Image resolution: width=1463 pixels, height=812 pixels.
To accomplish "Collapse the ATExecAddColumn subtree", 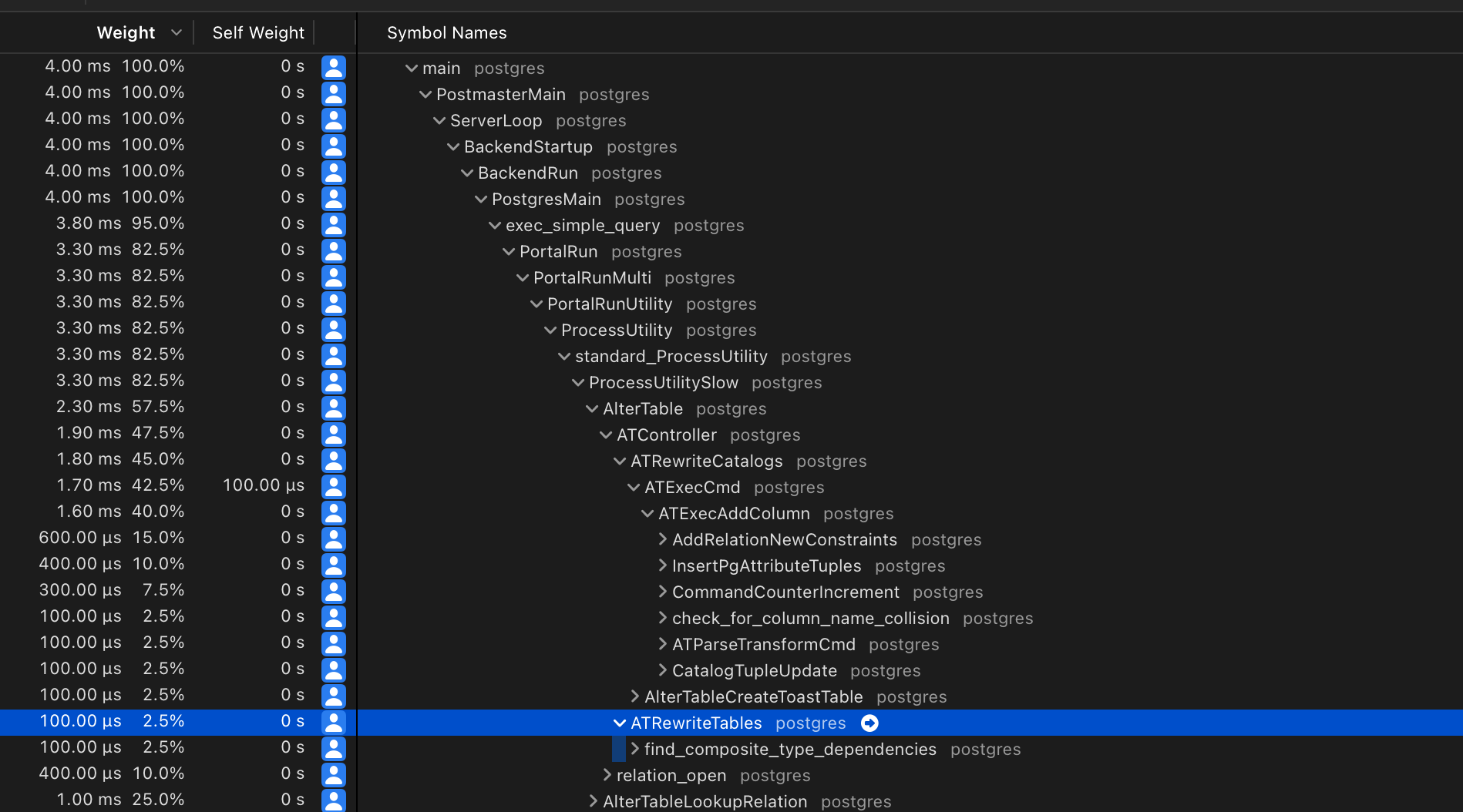I will tap(647, 513).
